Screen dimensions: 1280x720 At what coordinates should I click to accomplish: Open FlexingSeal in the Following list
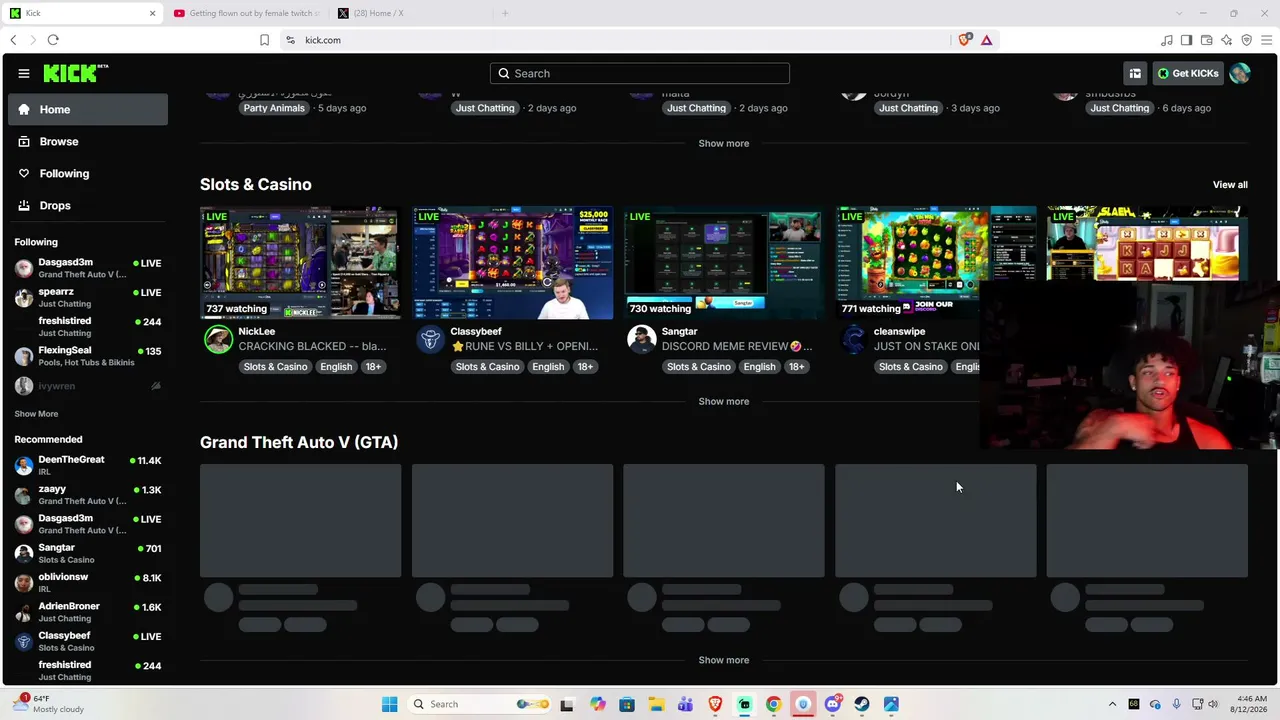pos(88,356)
